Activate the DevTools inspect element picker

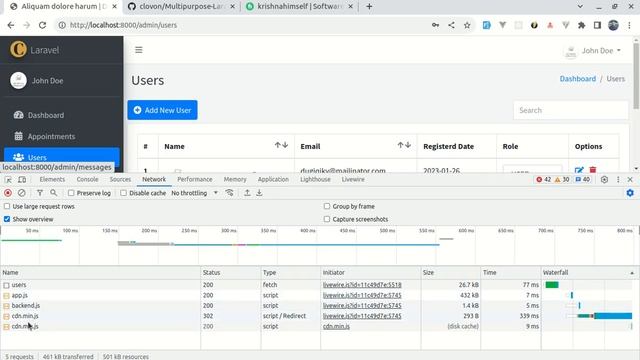coord(8,180)
